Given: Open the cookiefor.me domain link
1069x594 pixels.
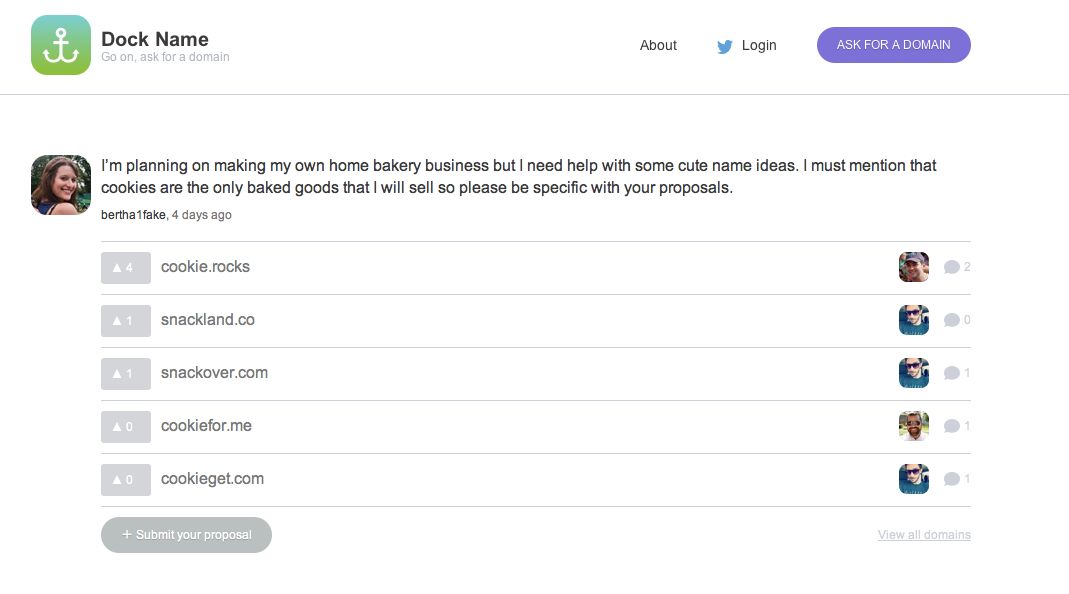Looking at the screenshot, I should coord(206,426).
